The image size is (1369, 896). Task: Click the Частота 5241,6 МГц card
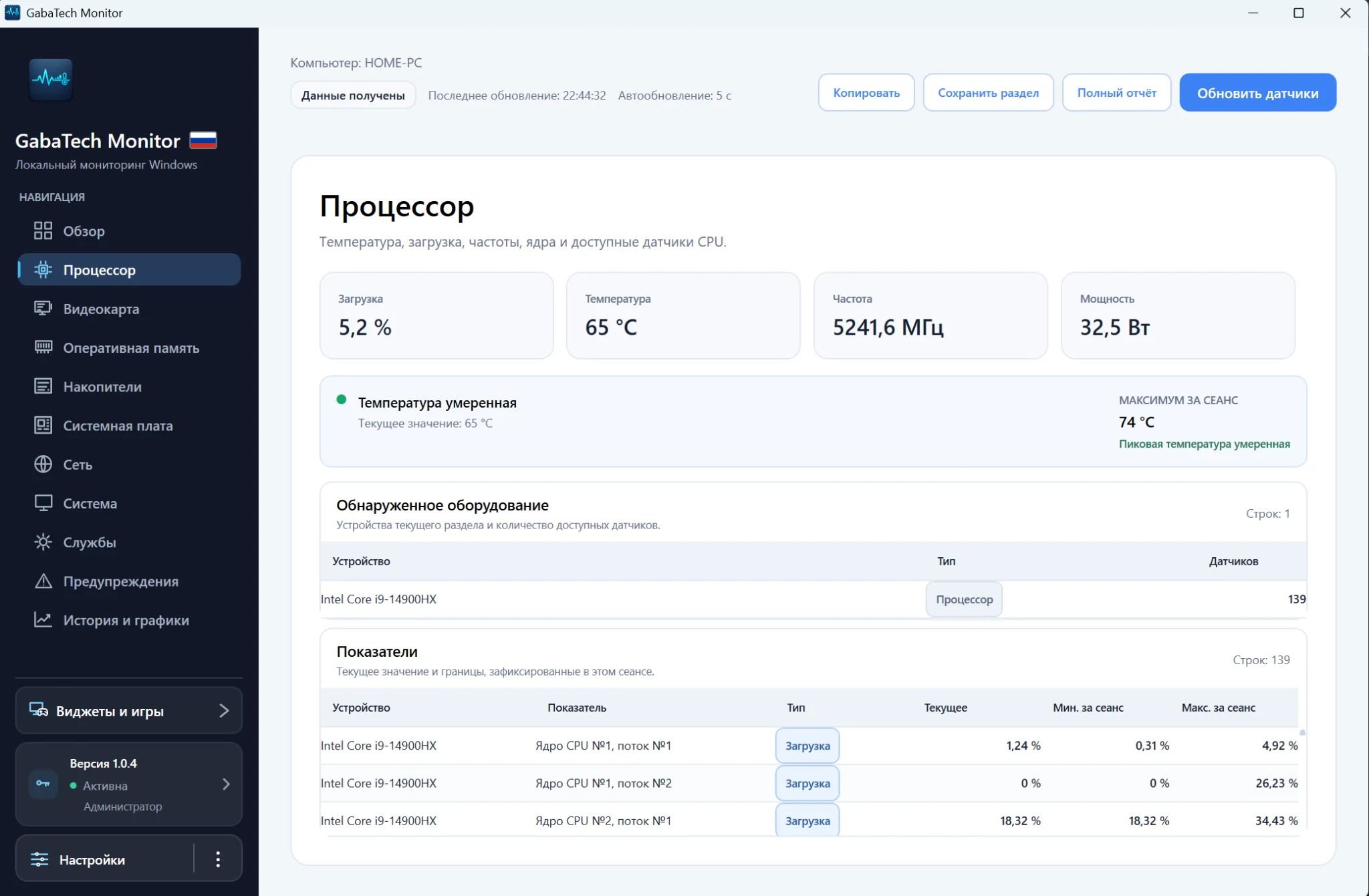[930, 315]
